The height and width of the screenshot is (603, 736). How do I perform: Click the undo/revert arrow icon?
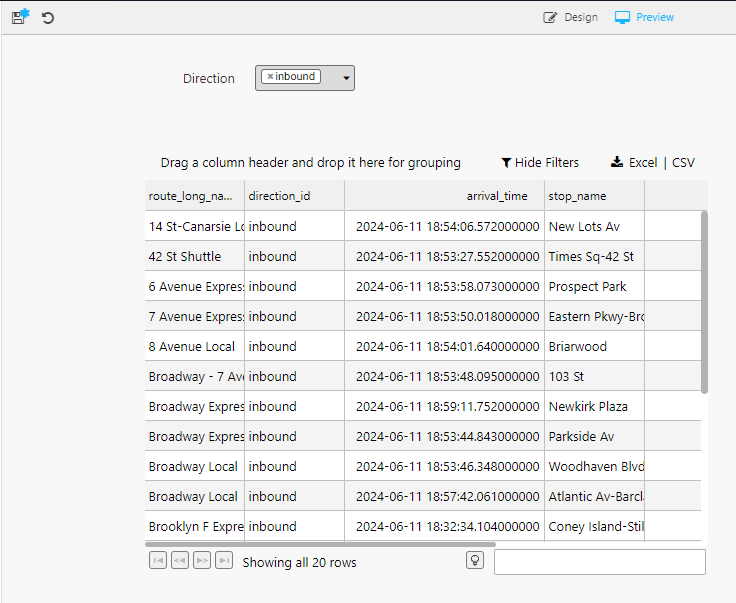[x=48, y=18]
